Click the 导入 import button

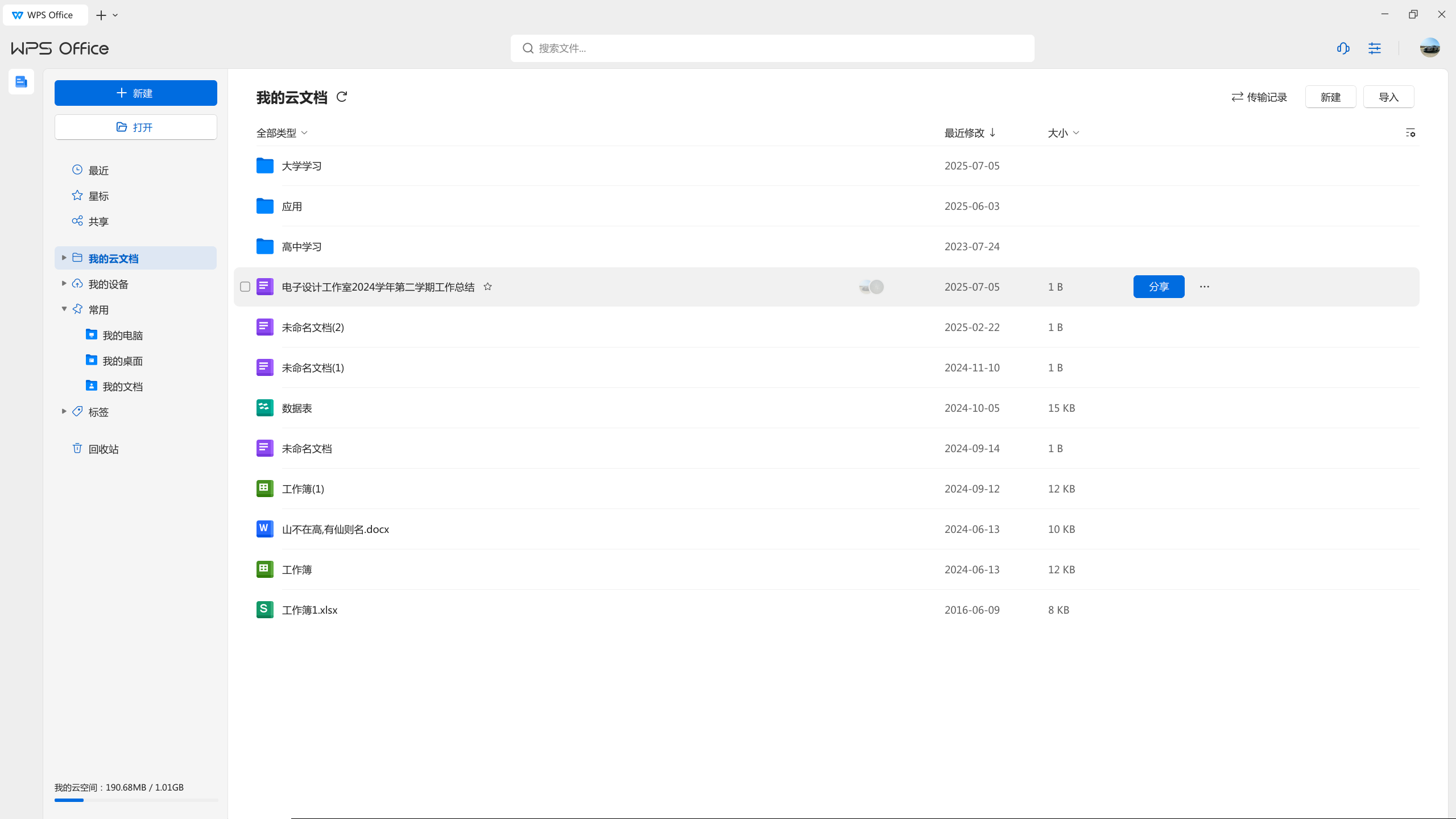click(1388, 97)
